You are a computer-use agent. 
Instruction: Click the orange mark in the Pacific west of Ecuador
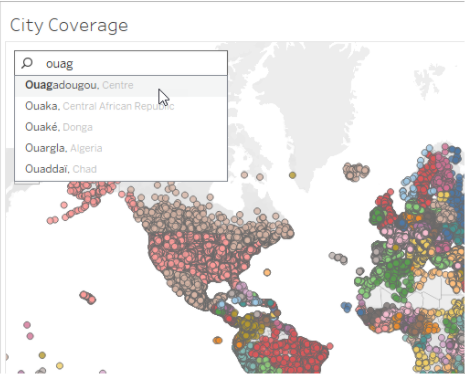(217, 340)
